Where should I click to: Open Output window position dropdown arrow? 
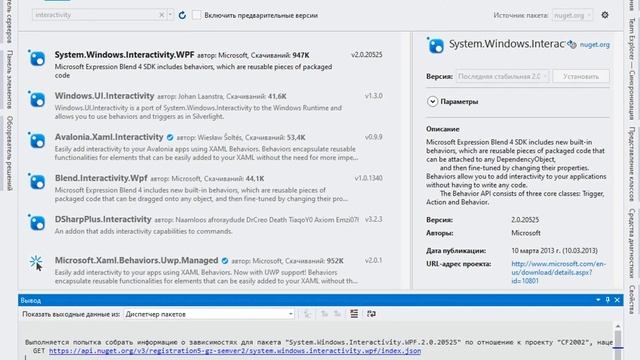point(598,300)
